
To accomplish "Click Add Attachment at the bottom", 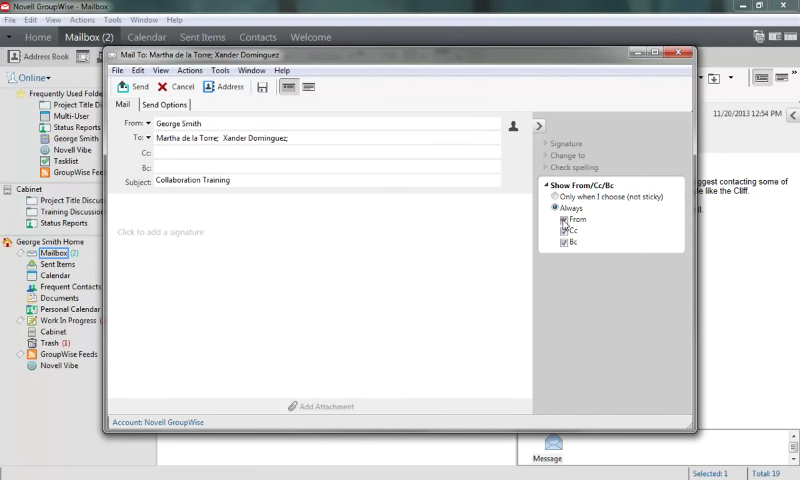I will point(320,407).
